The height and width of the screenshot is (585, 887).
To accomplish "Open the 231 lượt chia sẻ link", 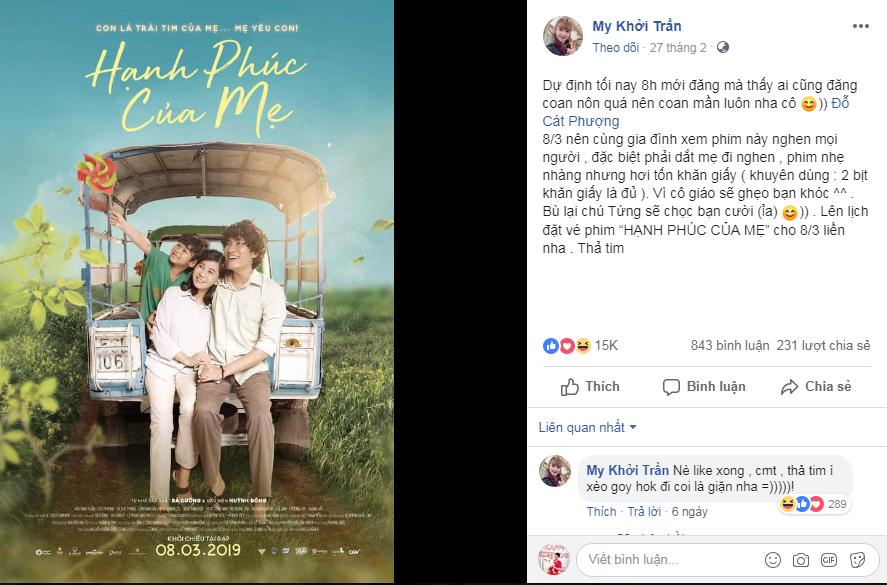I will click(823, 345).
